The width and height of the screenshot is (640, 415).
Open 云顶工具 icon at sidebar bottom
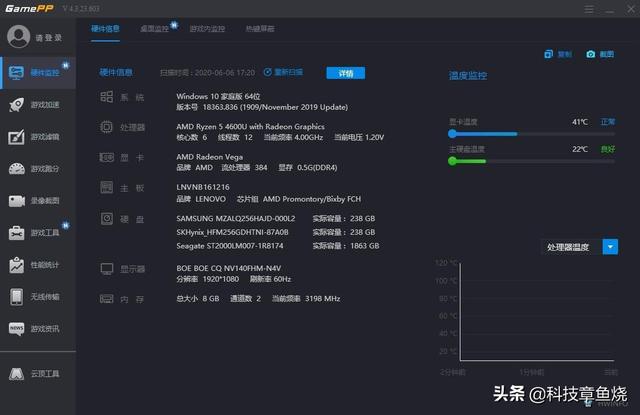[x=16, y=374]
